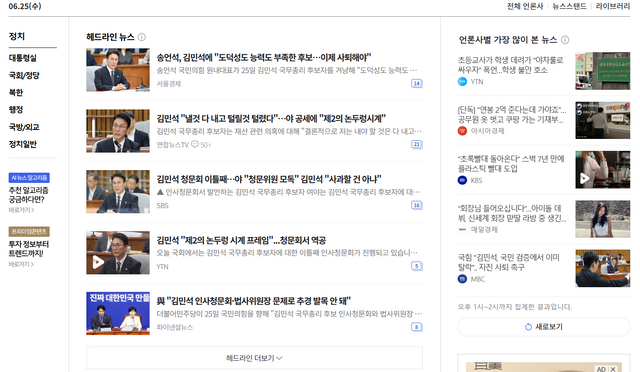The height and width of the screenshot is (372, 640).
Task: Close the advertisement with X icon
Action: pos(613,369)
